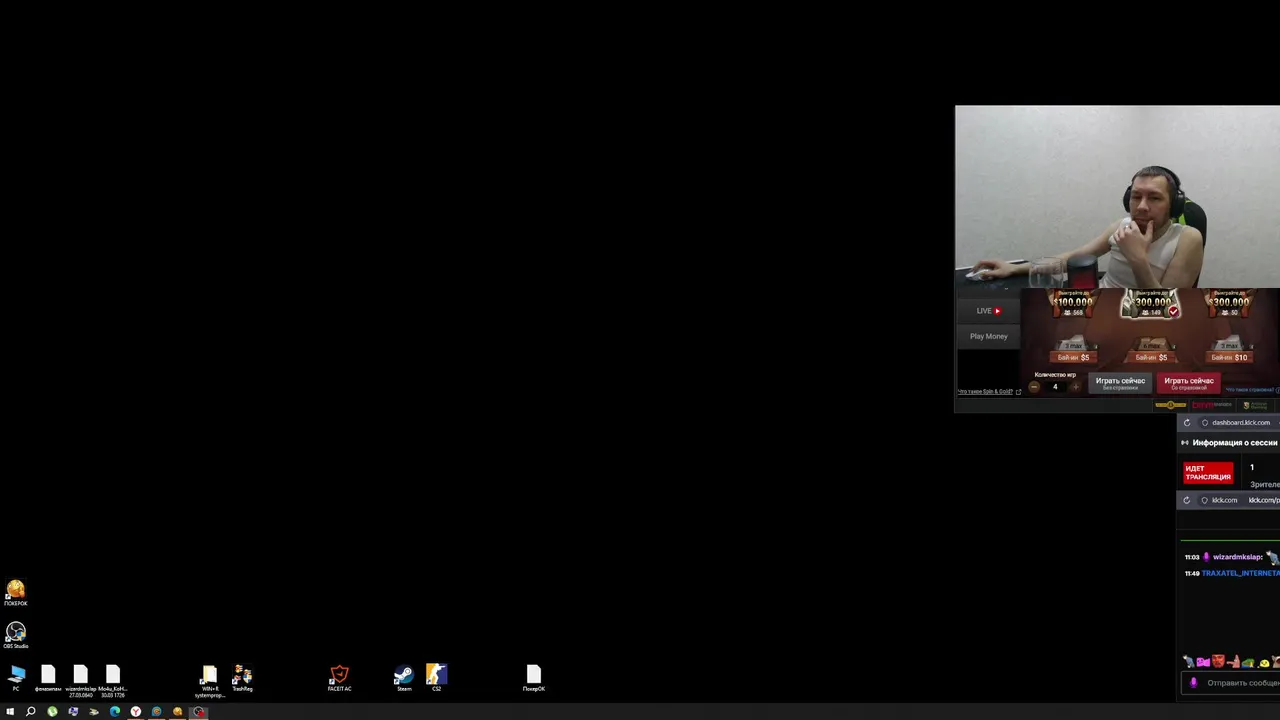The height and width of the screenshot is (720, 1280).
Task: Reload the dashboard.kick.com page
Action: (x=1187, y=423)
